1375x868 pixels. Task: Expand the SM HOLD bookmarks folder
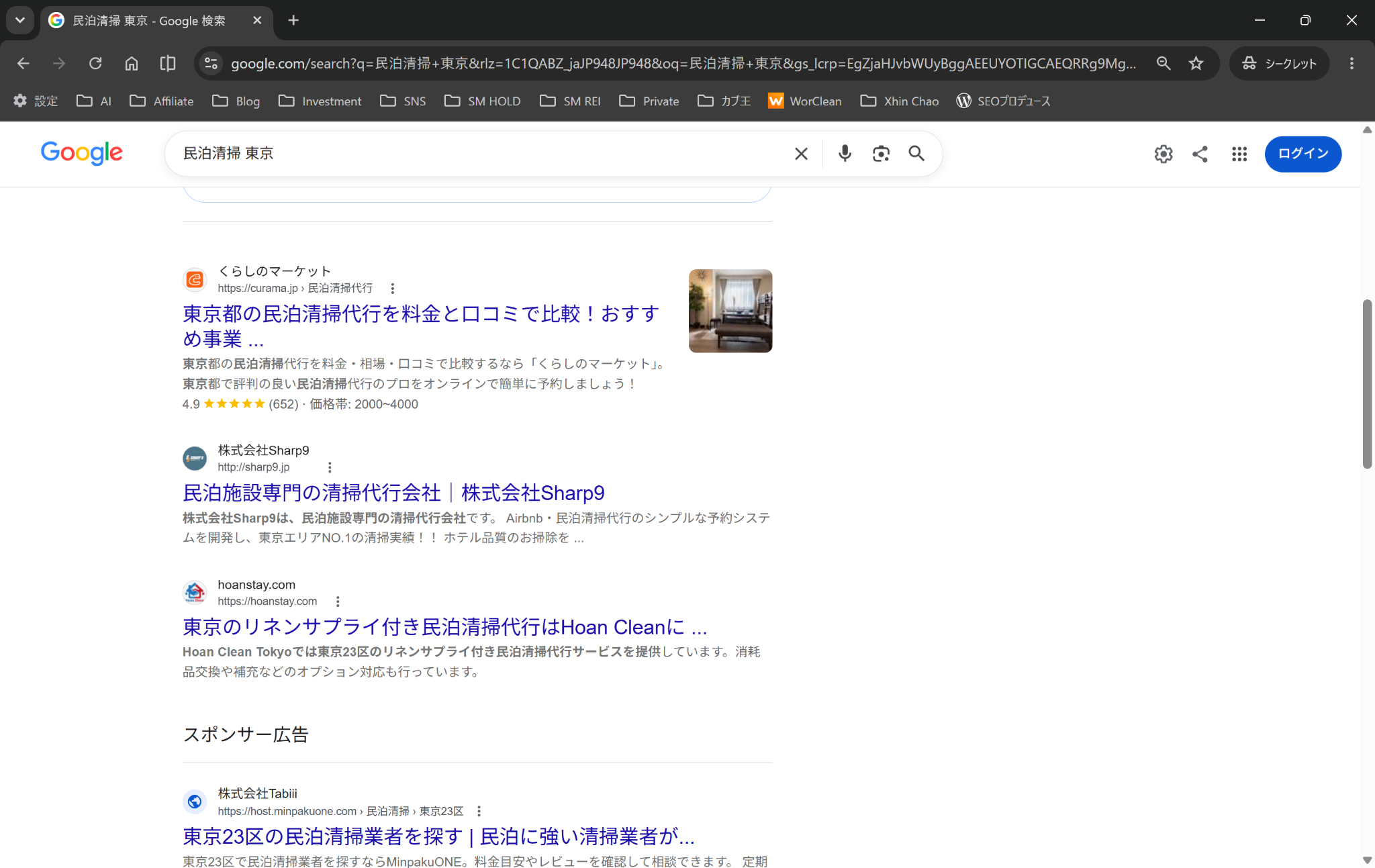pos(483,101)
